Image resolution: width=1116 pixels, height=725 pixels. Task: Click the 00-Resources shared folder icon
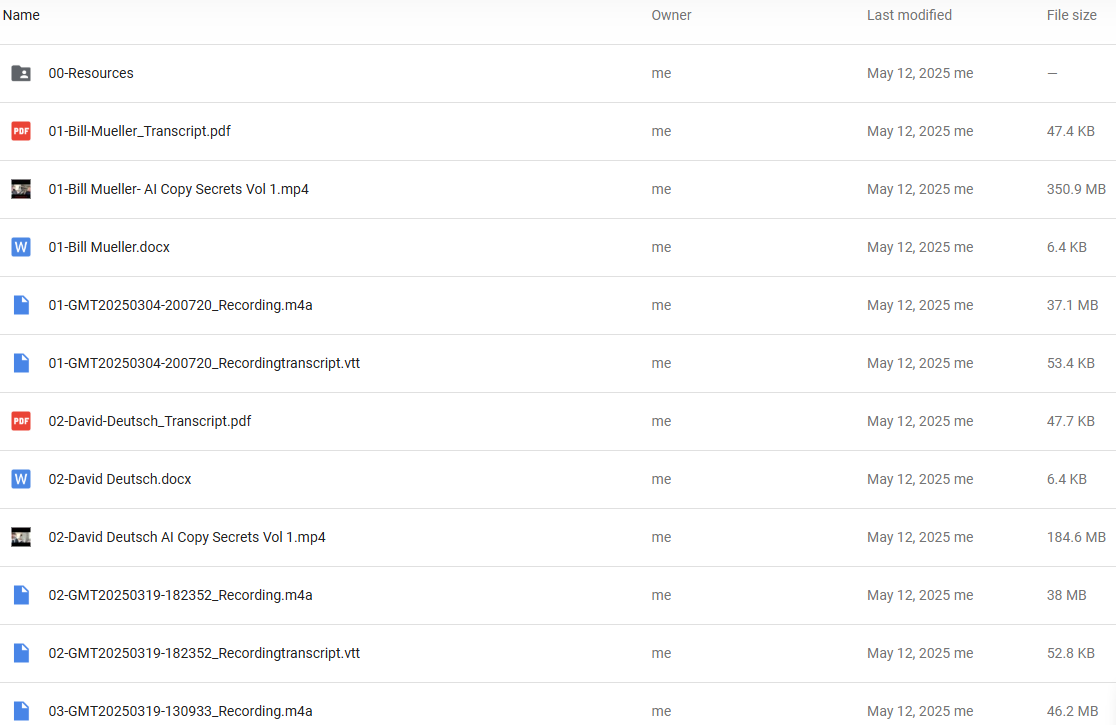coord(21,73)
